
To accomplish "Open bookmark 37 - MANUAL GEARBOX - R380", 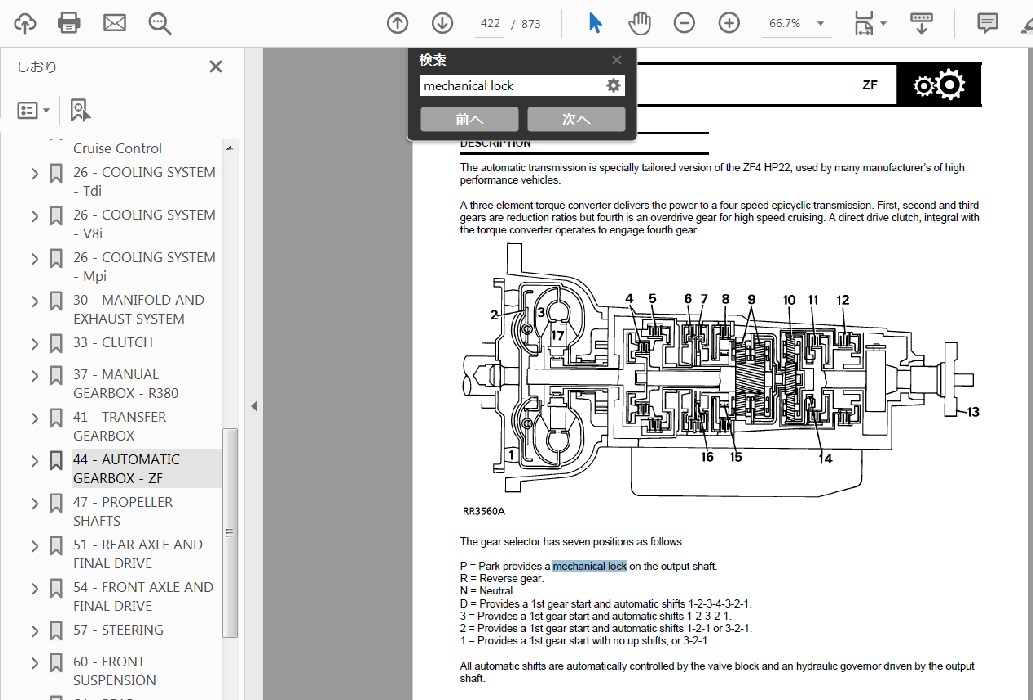I will [126, 383].
